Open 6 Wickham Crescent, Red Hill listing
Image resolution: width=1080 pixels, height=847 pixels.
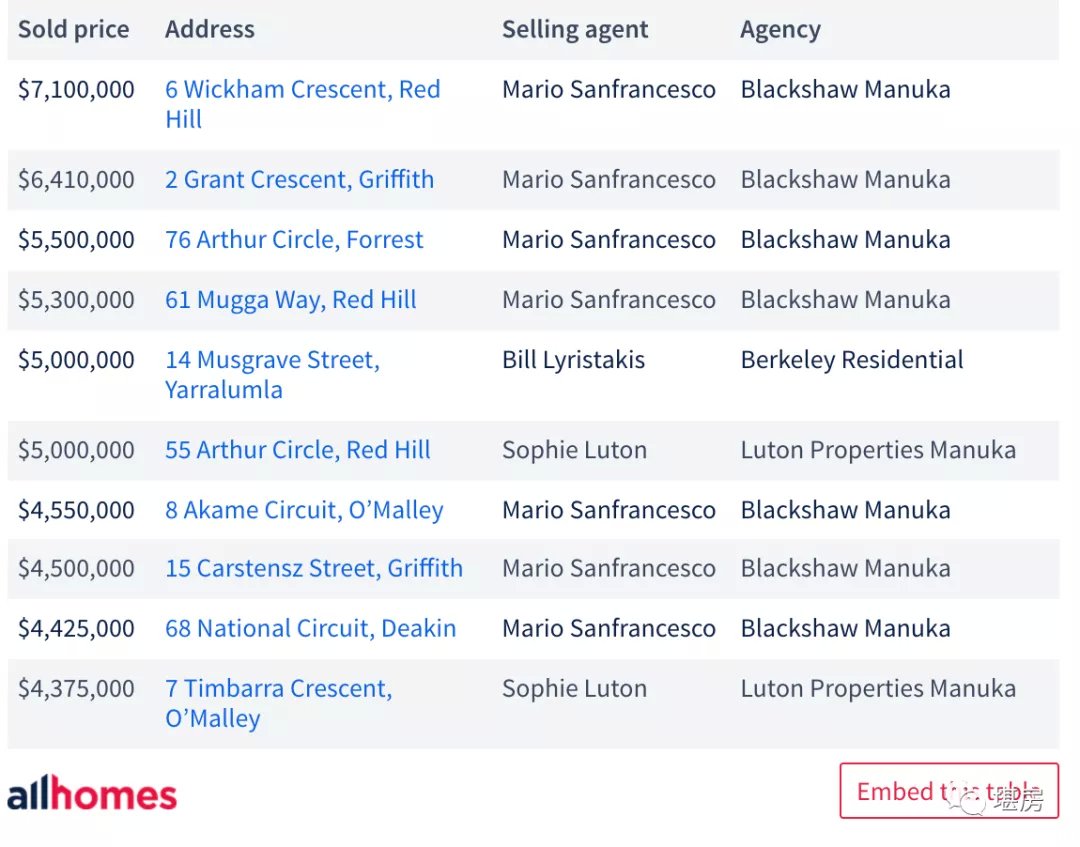302,104
